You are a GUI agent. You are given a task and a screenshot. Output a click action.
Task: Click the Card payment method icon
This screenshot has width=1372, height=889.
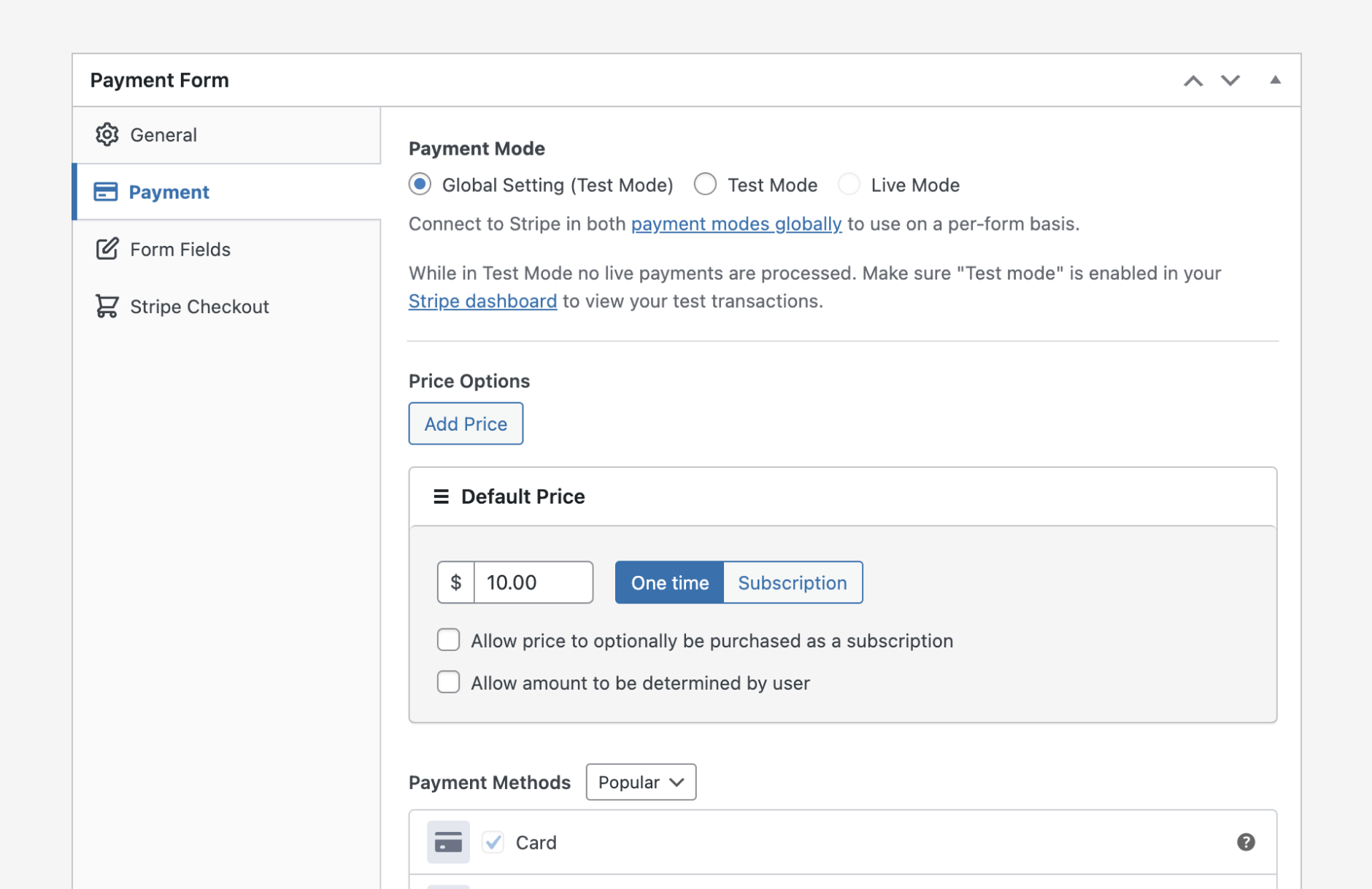[x=448, y=842]
